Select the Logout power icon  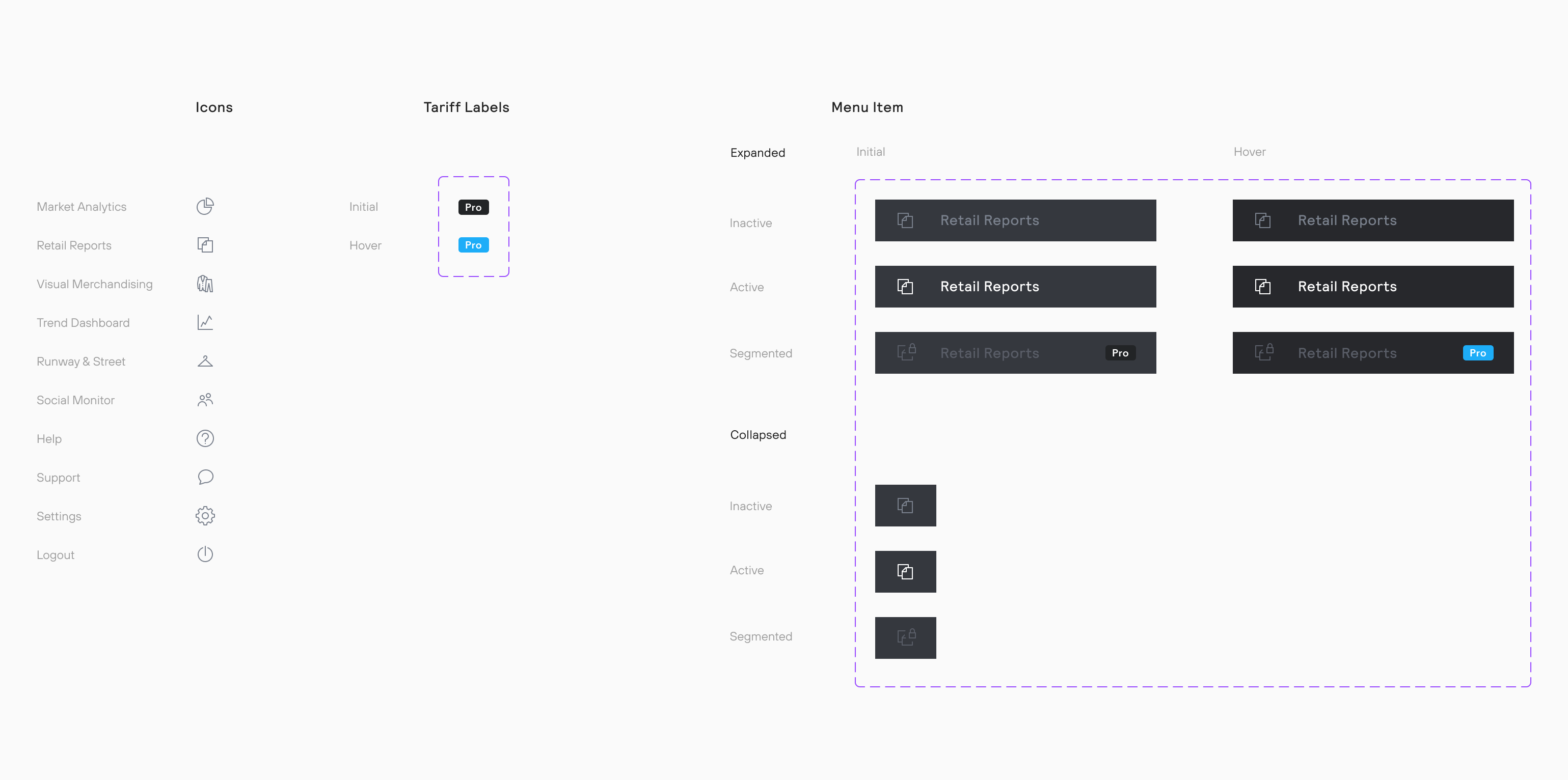(204, 554)
